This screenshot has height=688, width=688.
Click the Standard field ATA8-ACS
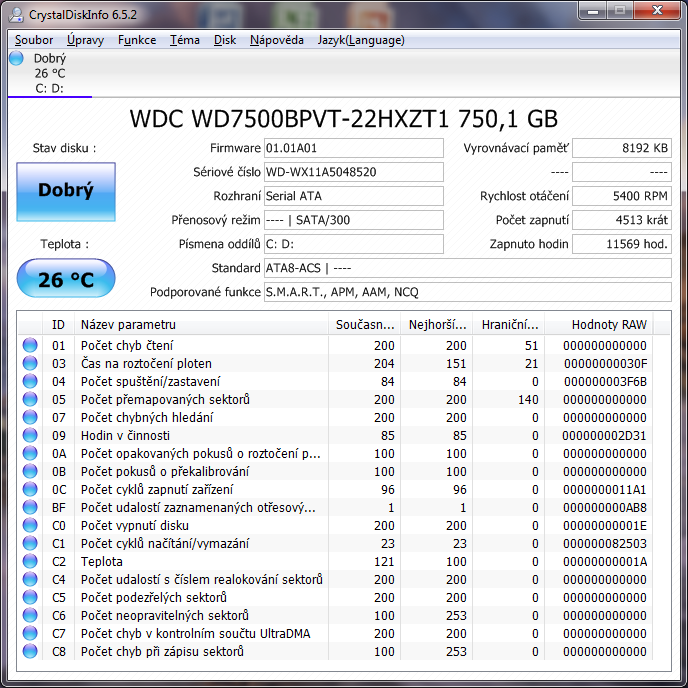(468, 268)
